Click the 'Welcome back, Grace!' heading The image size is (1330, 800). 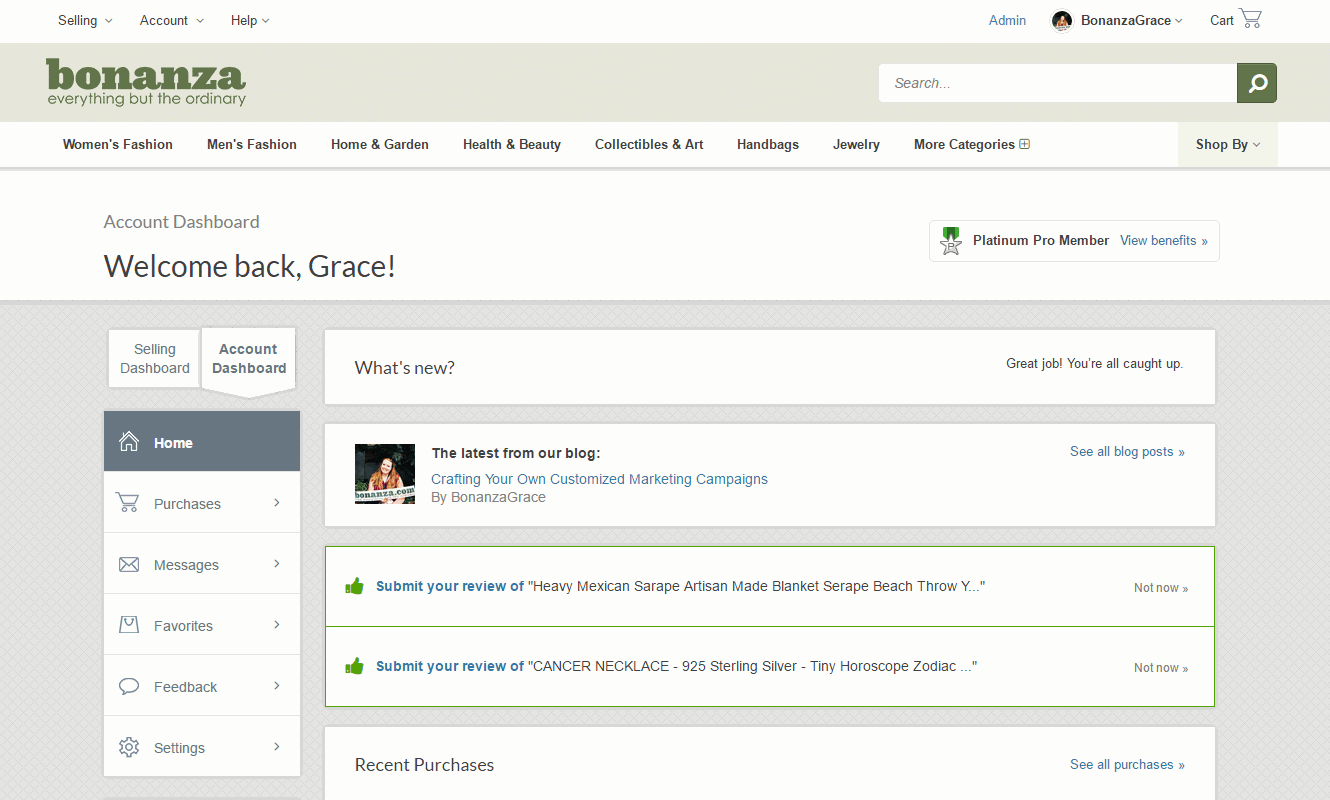coord(250,266)
